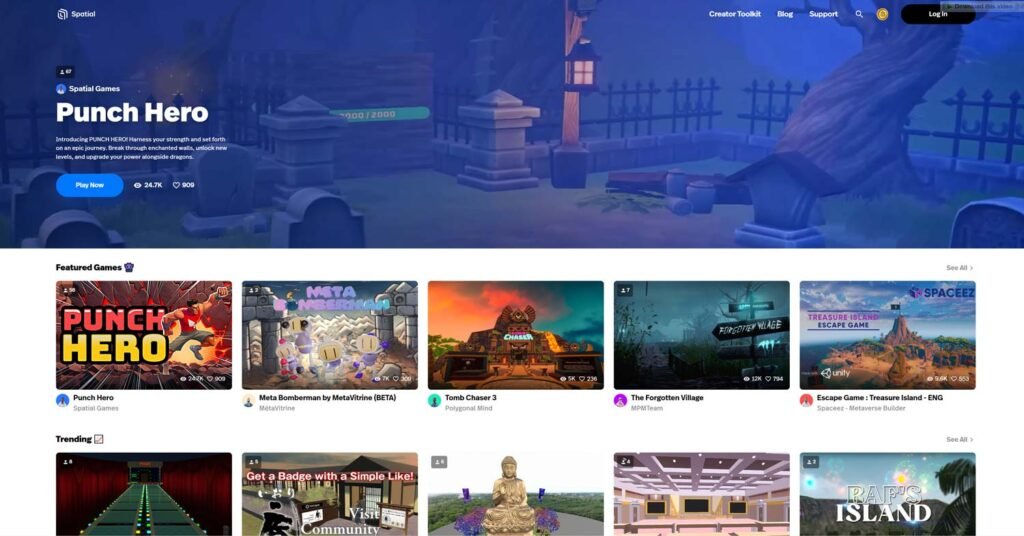1024x536 pixels.
Task: Click the Play Now button
Action: click(89, 185)
